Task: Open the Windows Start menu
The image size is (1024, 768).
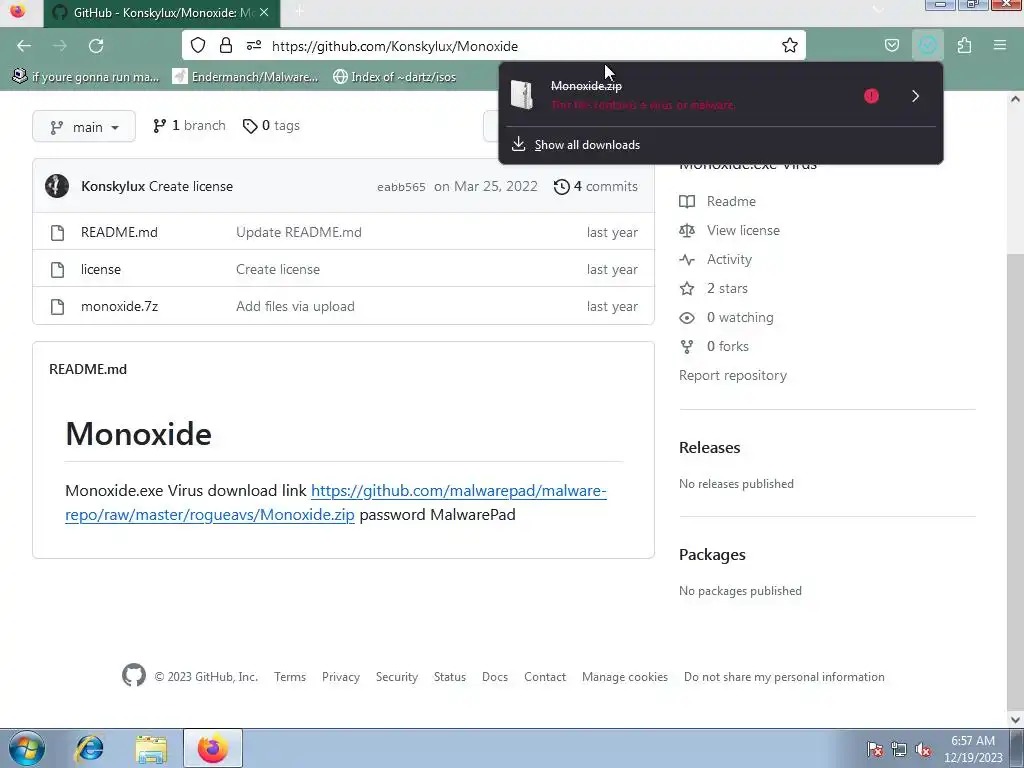Action: (27, 748)
